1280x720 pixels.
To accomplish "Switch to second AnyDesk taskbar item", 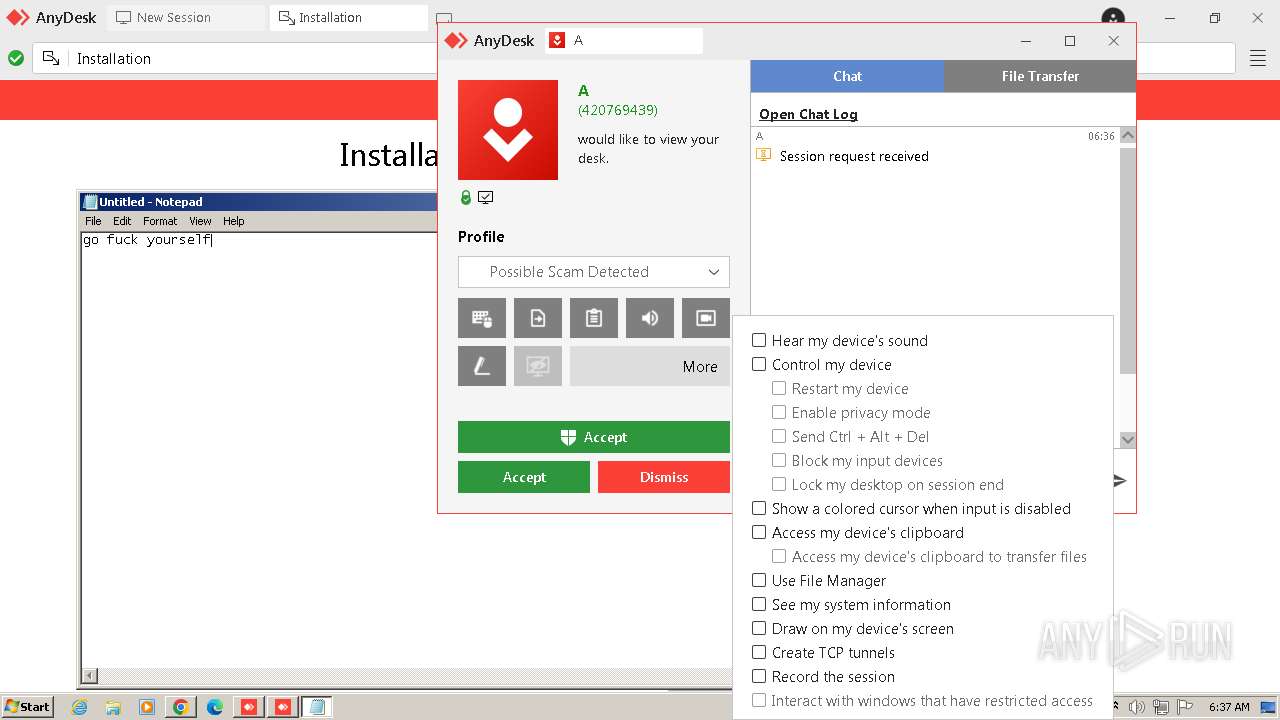I will (x=283, y=707).
